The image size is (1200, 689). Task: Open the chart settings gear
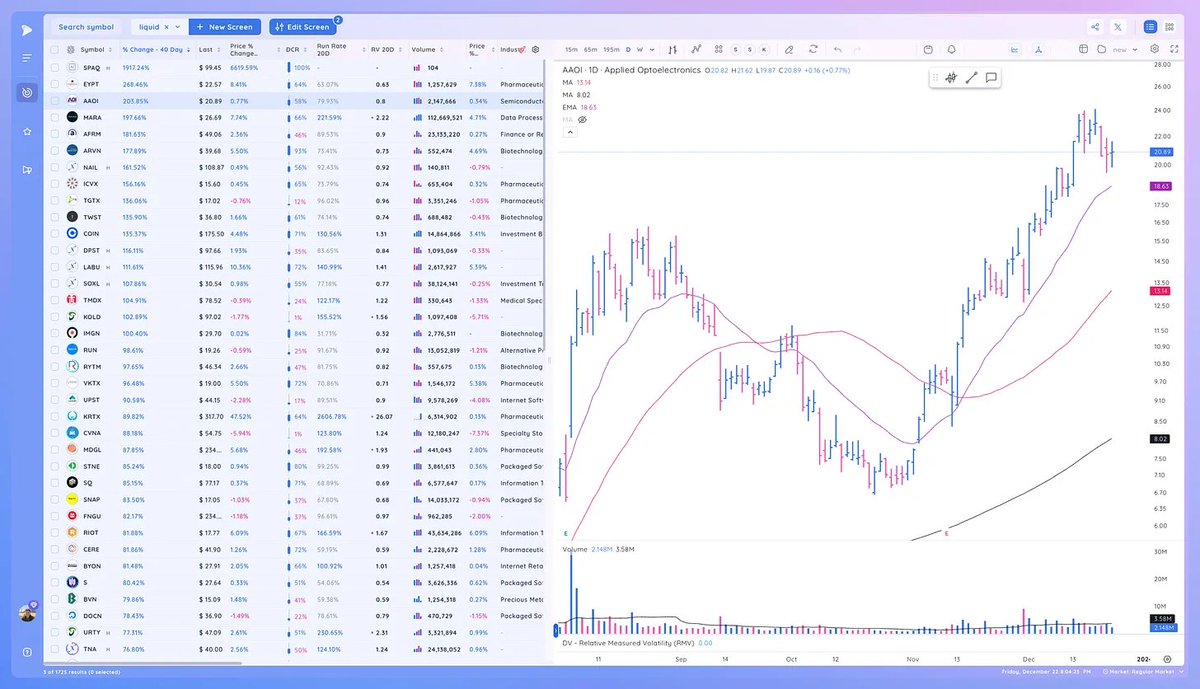[x=1155, y=49]
